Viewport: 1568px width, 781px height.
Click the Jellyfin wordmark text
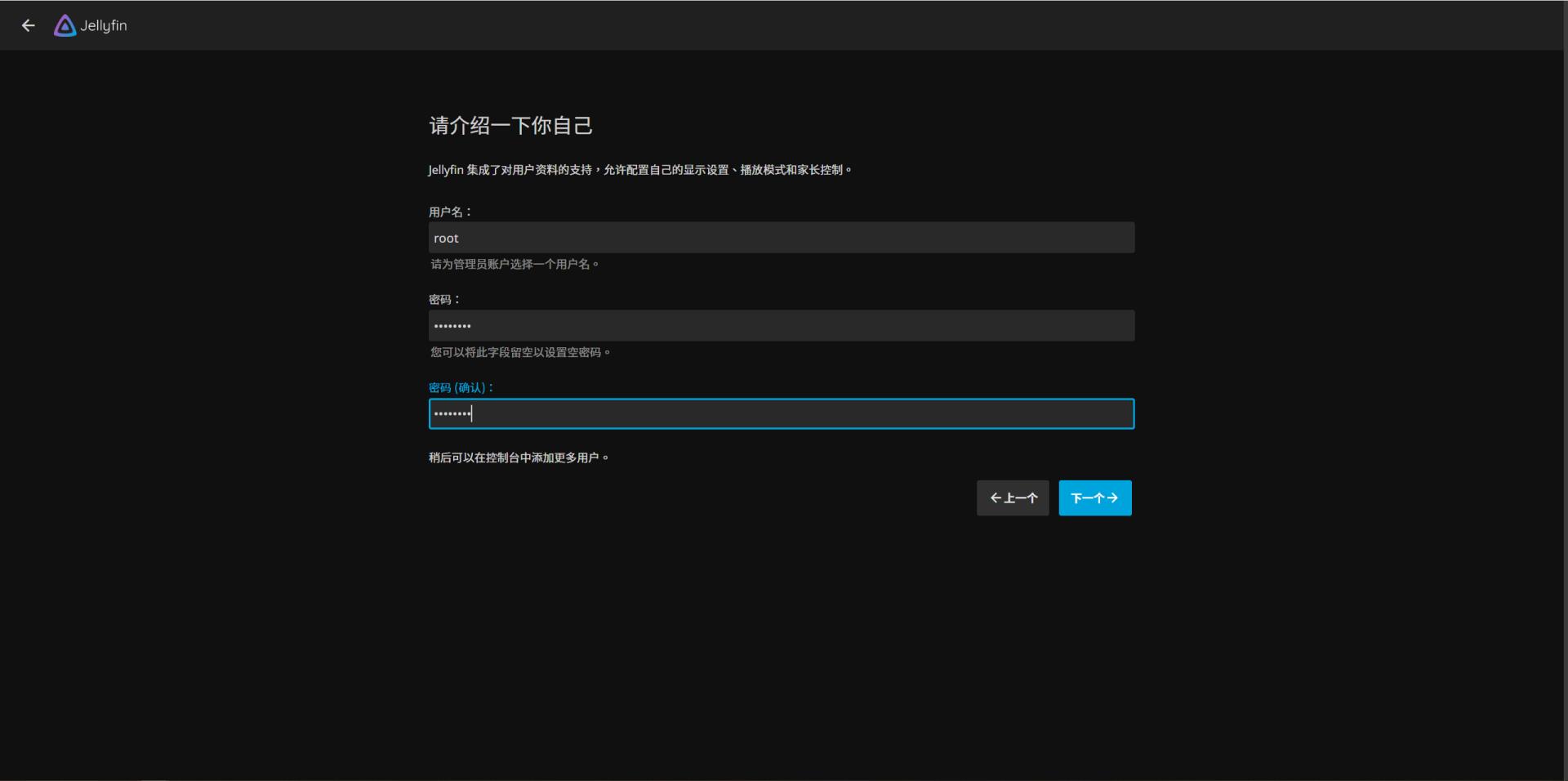[x=105, y=25]
